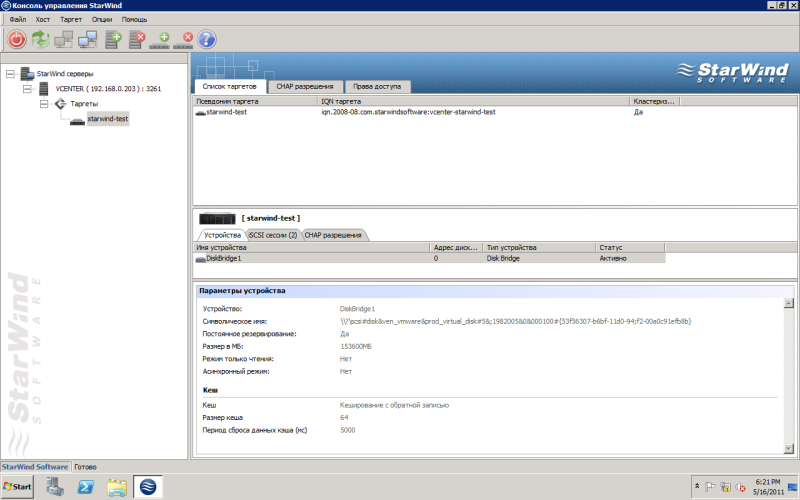
Task: Collapse the VCENTER server node
Action: click(27, 89)
